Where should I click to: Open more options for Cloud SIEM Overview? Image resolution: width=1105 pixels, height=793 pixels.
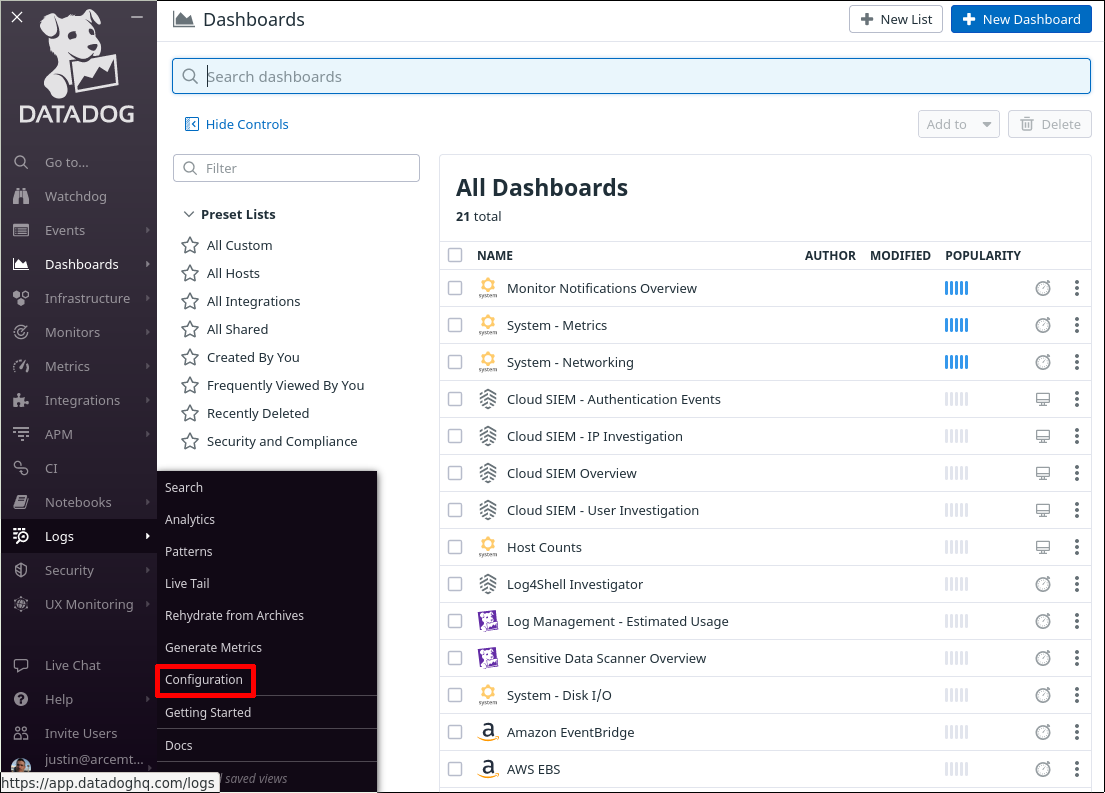(x=1077, y=473)
